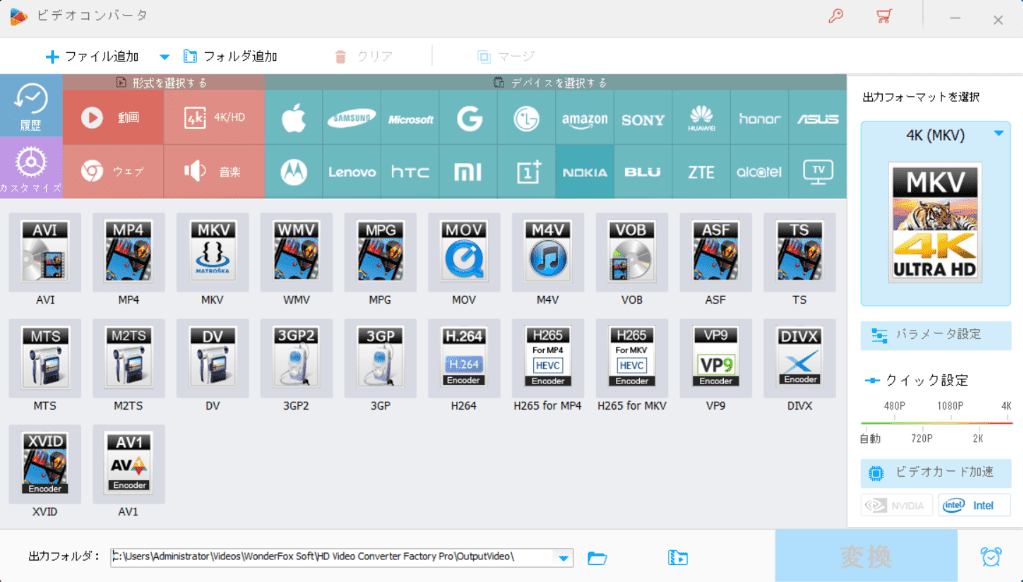
Task: Select the 3GP2 format icon
Action: point(296,358)
